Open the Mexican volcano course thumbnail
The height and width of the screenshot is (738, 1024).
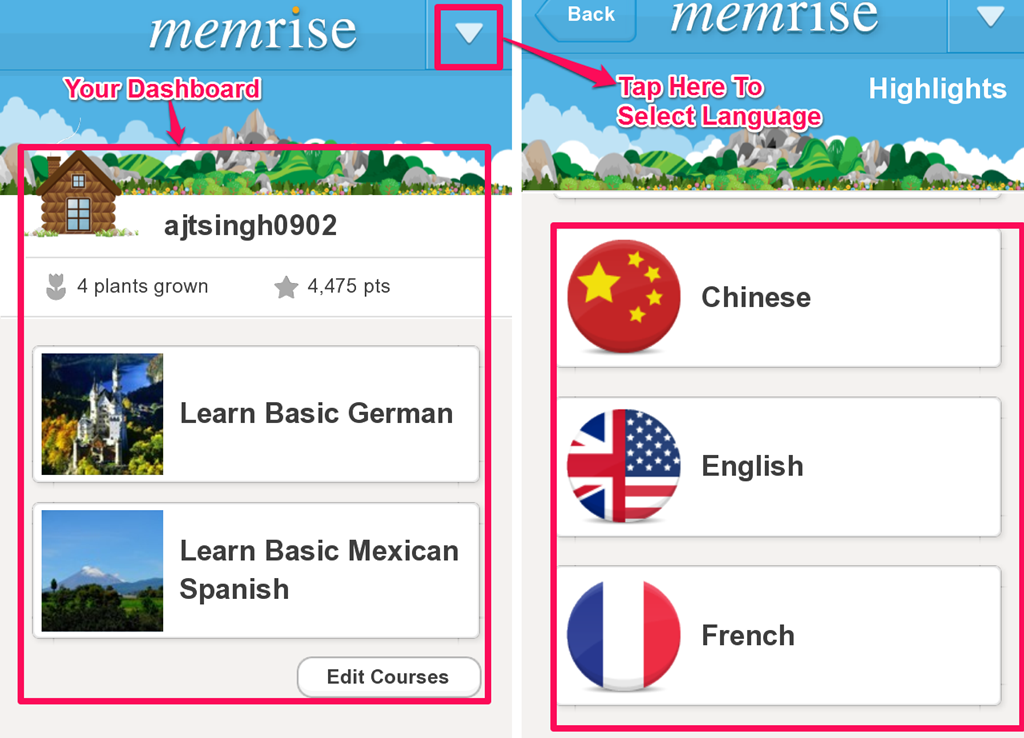(102, 571)
